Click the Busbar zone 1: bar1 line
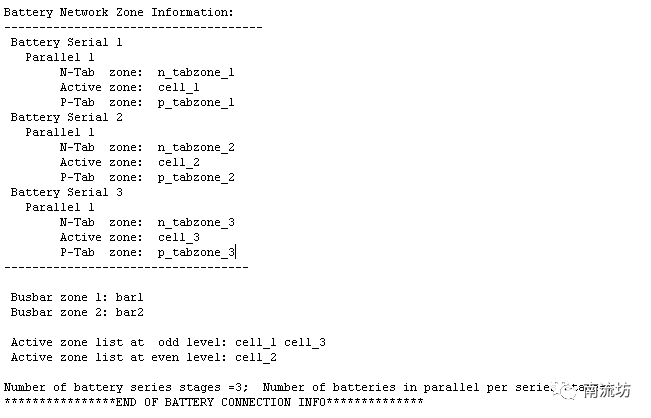 click(77, 297)
